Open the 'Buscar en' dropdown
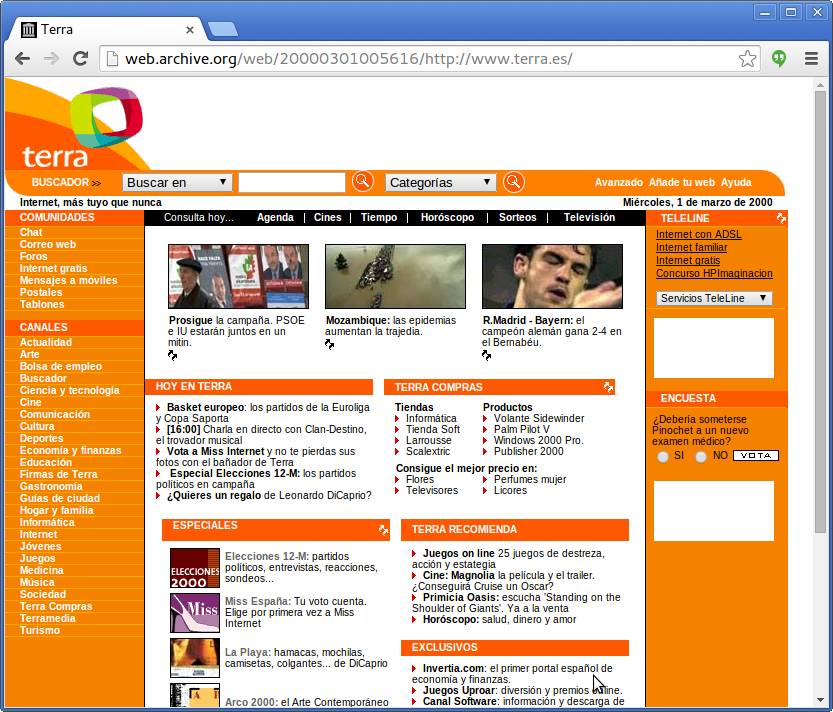Image resolution: width=833 pixels, height=712 pixels. coord(177,182)
